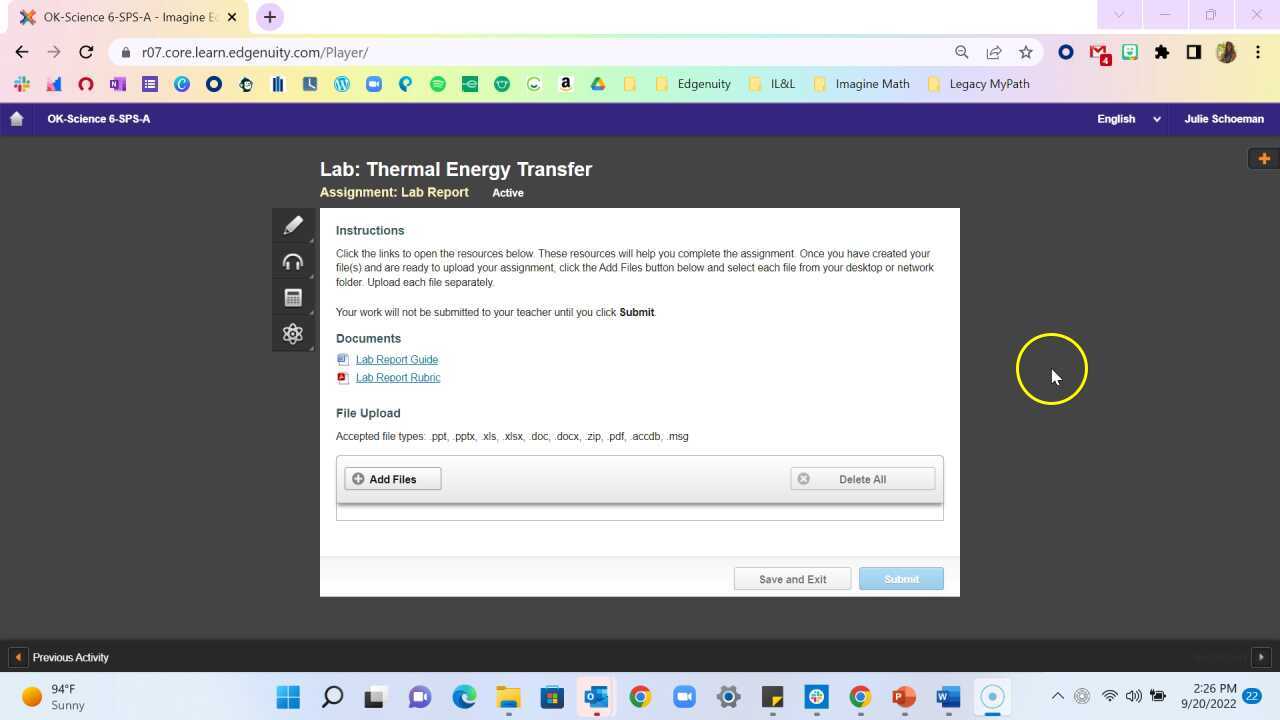Click the address bar URL field

pos(540,52)
